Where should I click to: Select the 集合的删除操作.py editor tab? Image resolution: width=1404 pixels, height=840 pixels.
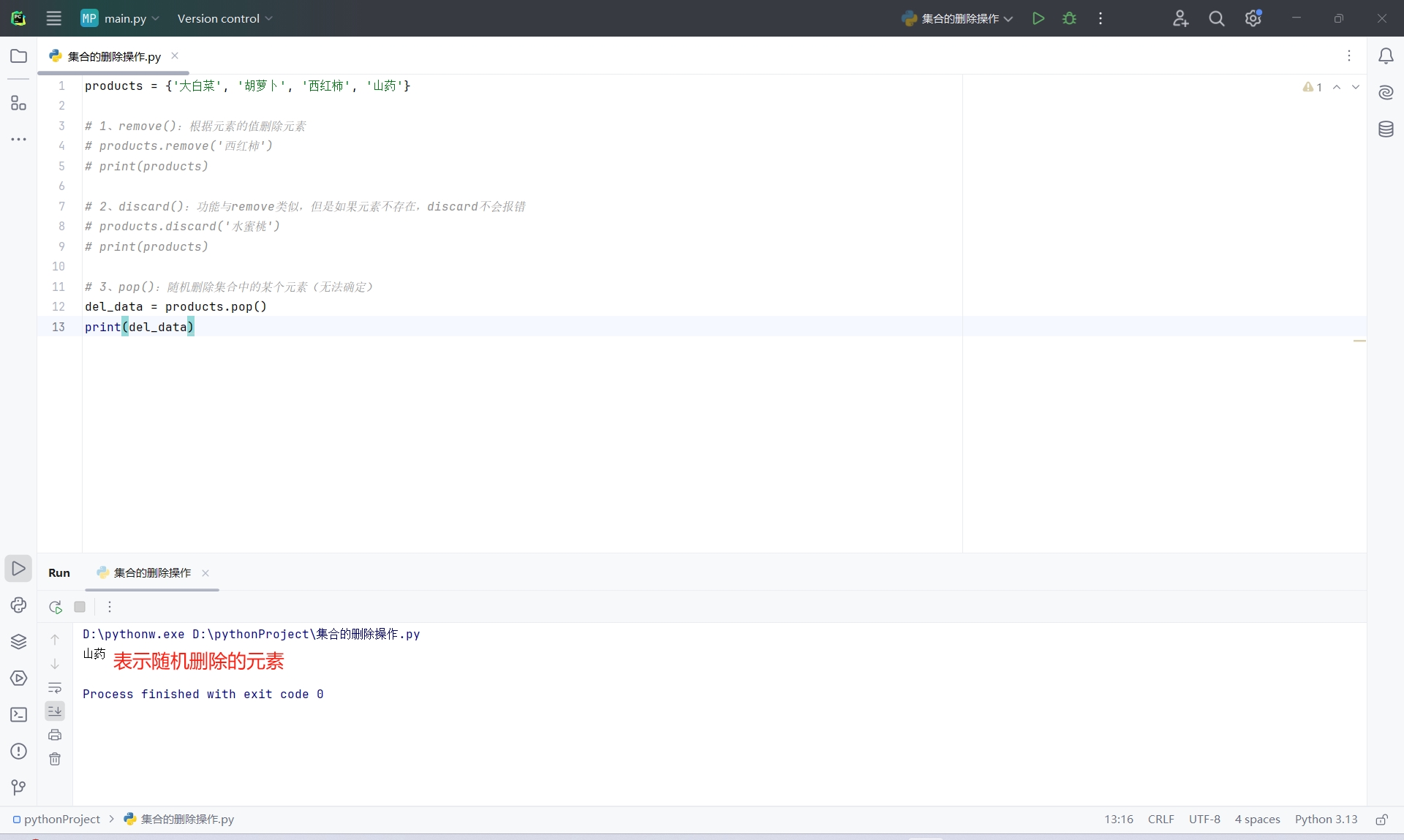[113, 56]
